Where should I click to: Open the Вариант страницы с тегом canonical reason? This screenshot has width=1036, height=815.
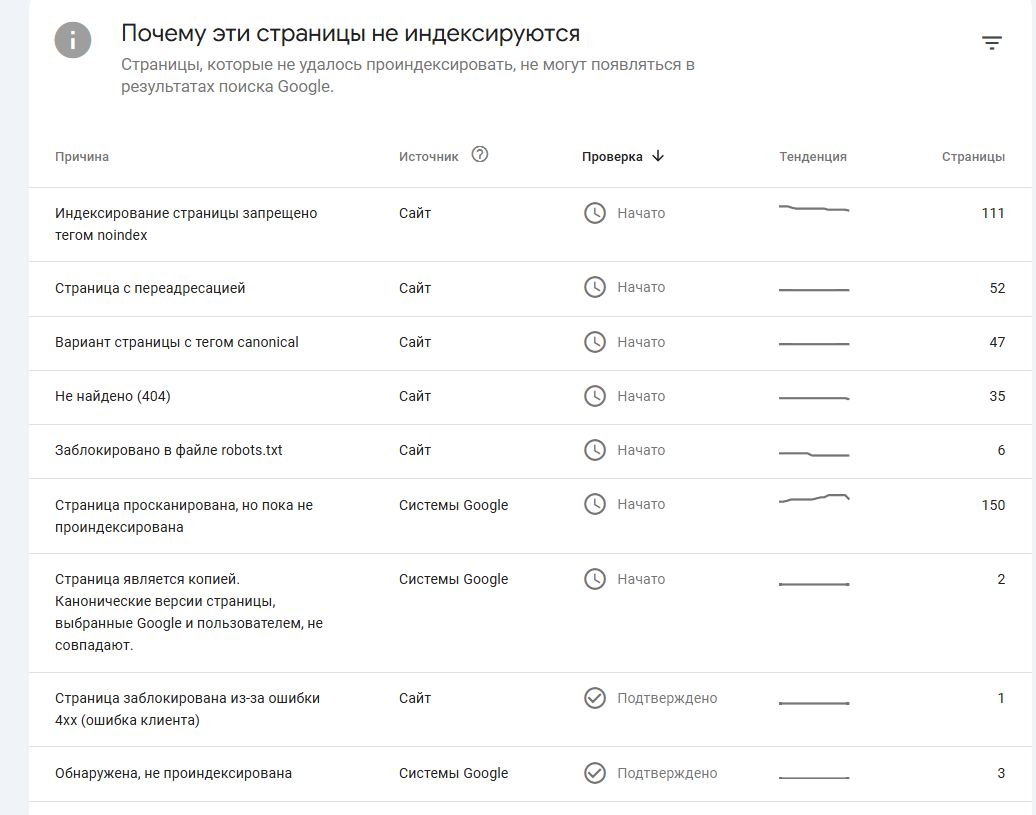point(177,342)
